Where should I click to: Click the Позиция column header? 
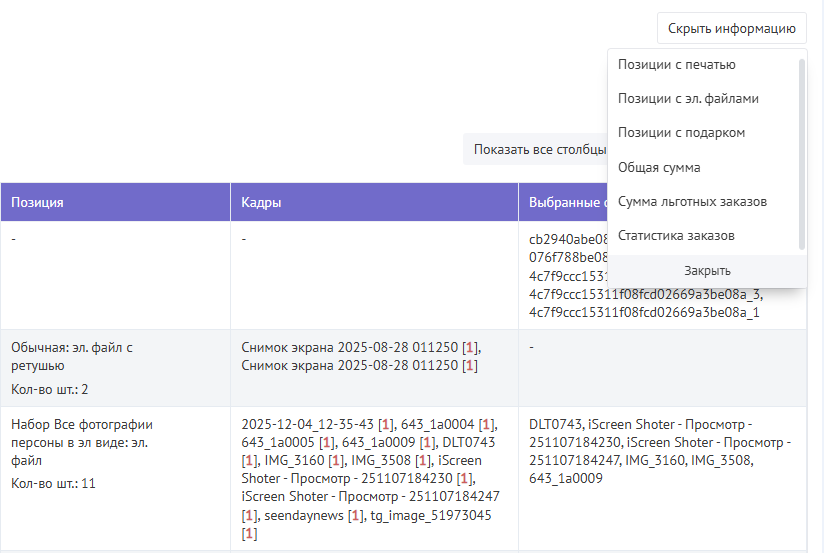38,202
